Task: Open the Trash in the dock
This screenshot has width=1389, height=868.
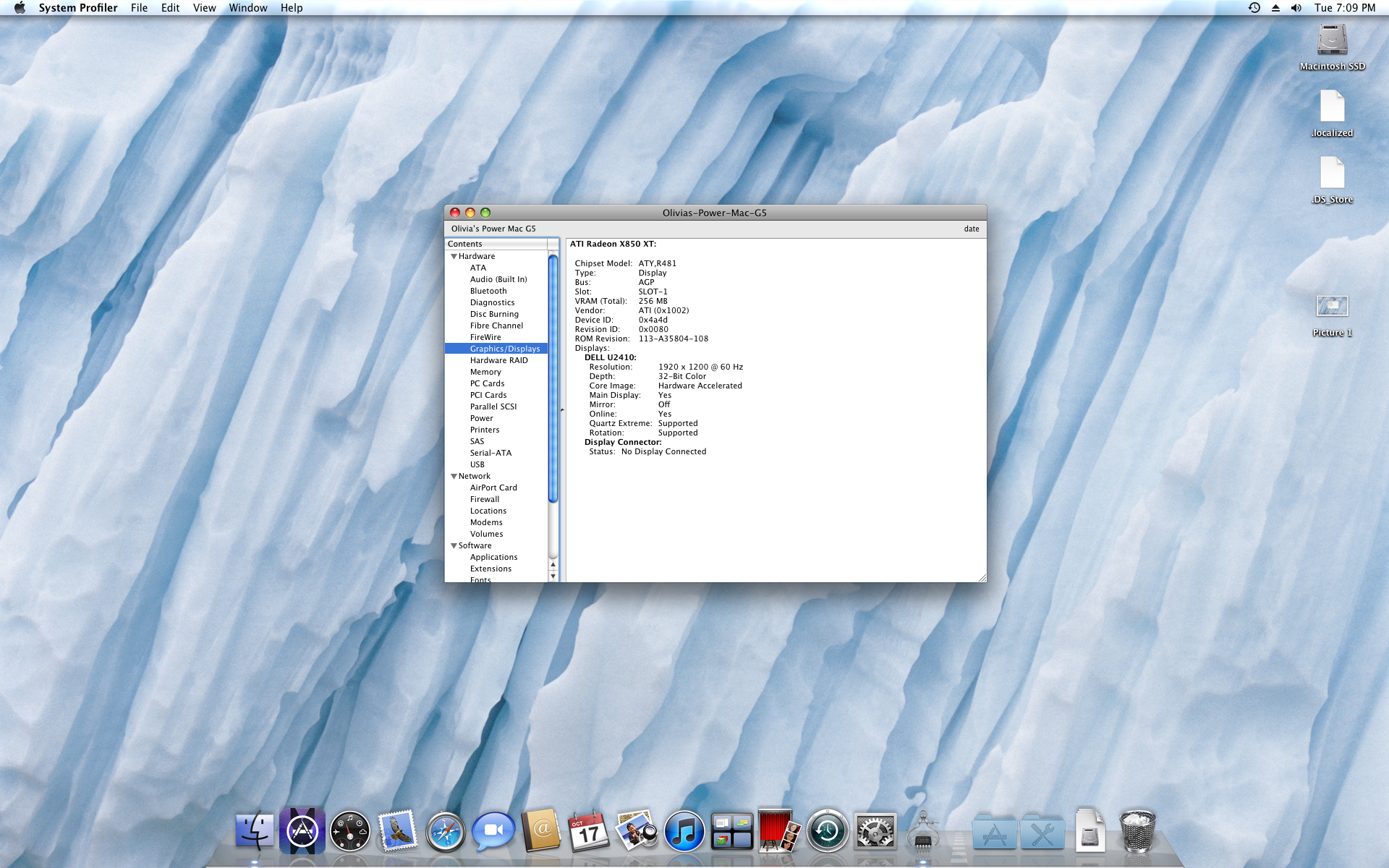Action: click(x=1137, y=832)
